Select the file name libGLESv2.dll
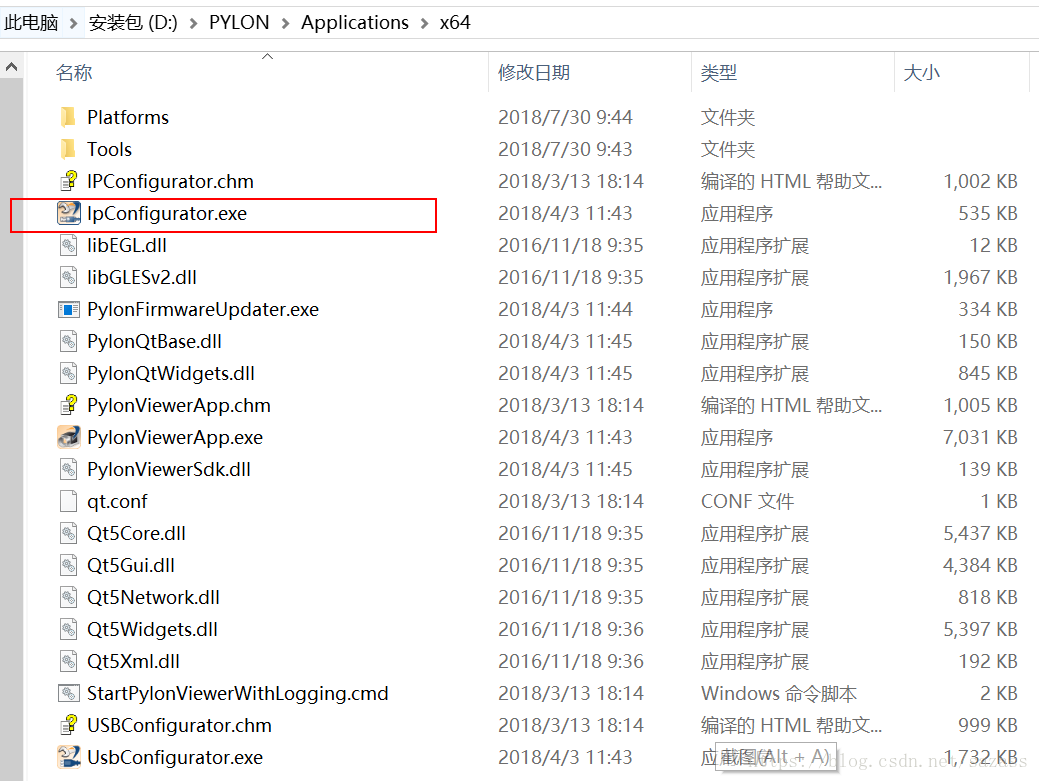The width and height of the screenshot is (1039, 781). coord(142,277)
